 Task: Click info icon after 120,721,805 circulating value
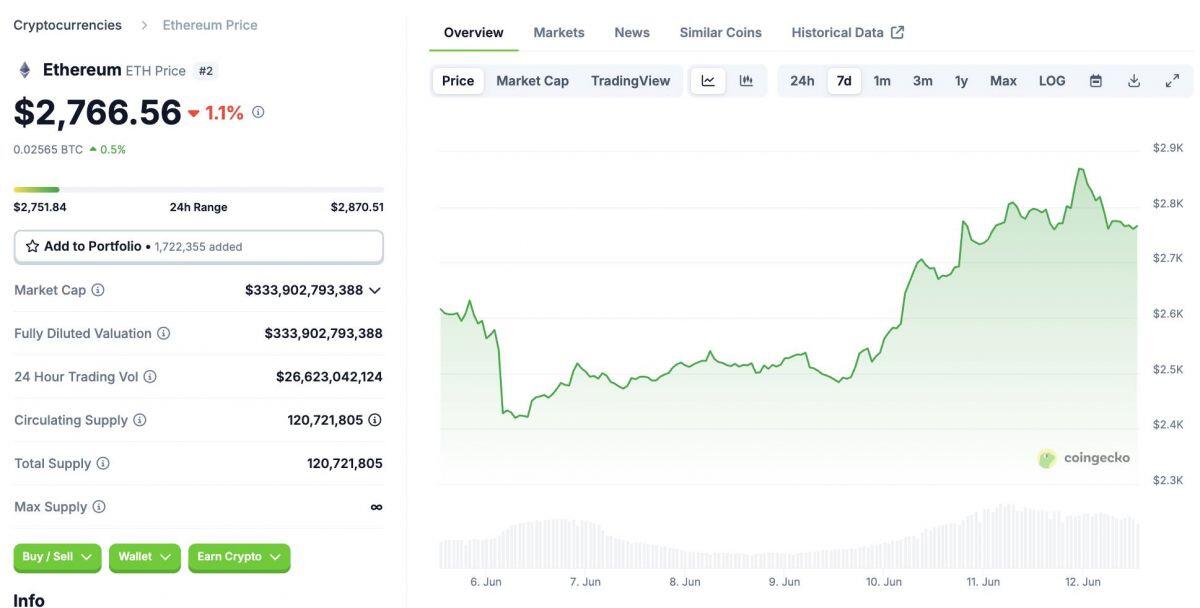pyautogui.click(x=375, y=420)
